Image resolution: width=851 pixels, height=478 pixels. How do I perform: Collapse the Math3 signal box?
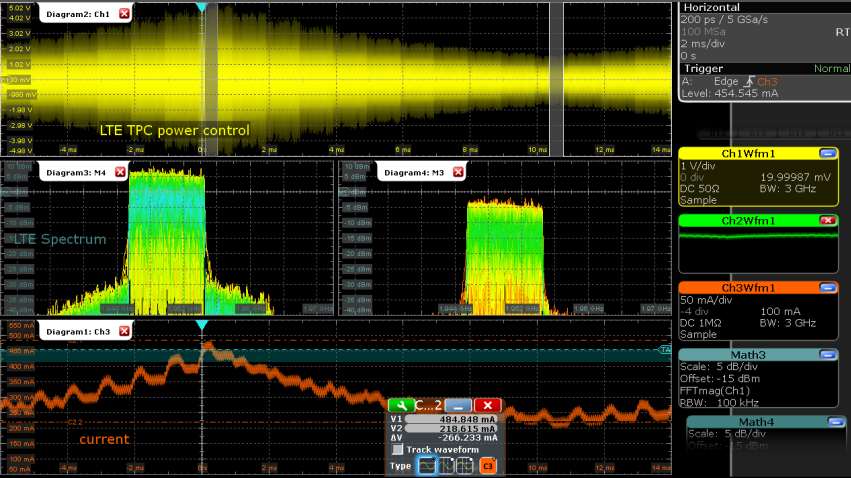click(x=827, y=355)
